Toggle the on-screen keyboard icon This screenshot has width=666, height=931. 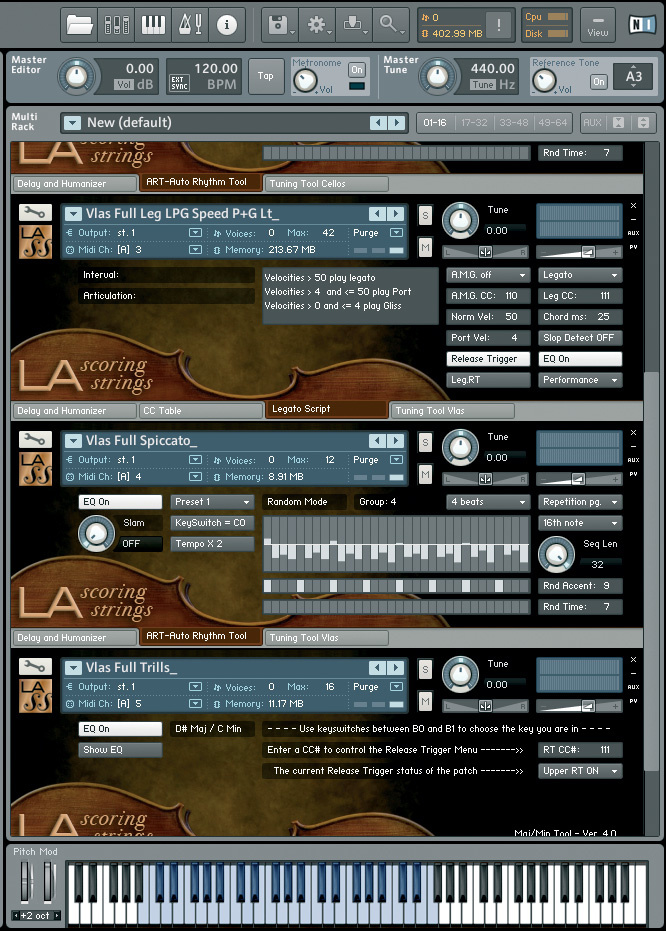coord(153,24)
